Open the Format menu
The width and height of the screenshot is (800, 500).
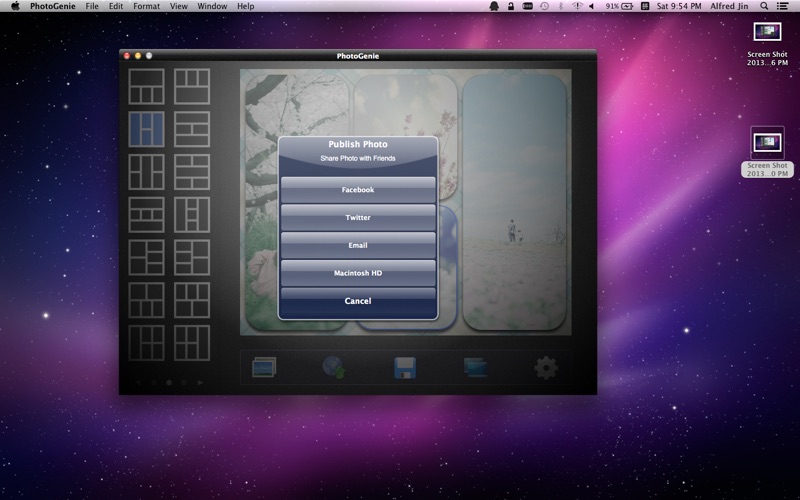146,6
